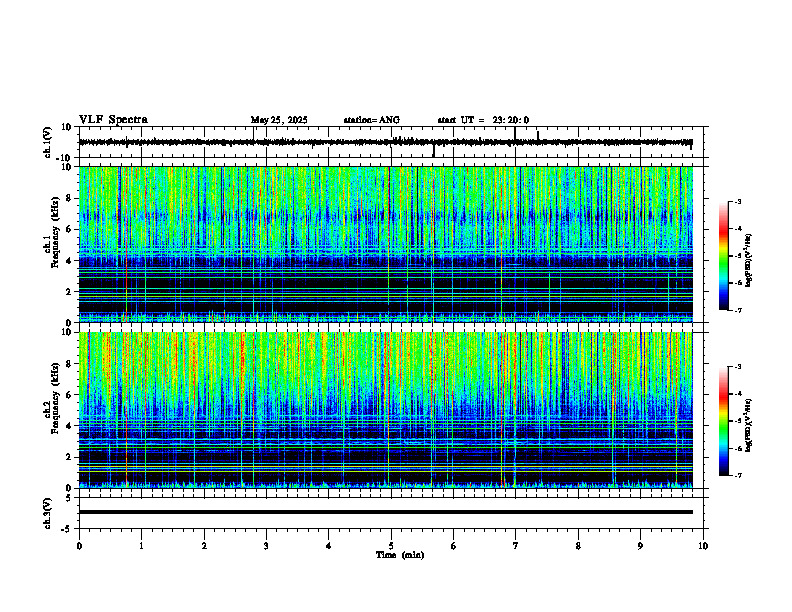Click the "-5" tick on ch.3(V) axis
The image size is (792, 612).
(x=68, y=529)
